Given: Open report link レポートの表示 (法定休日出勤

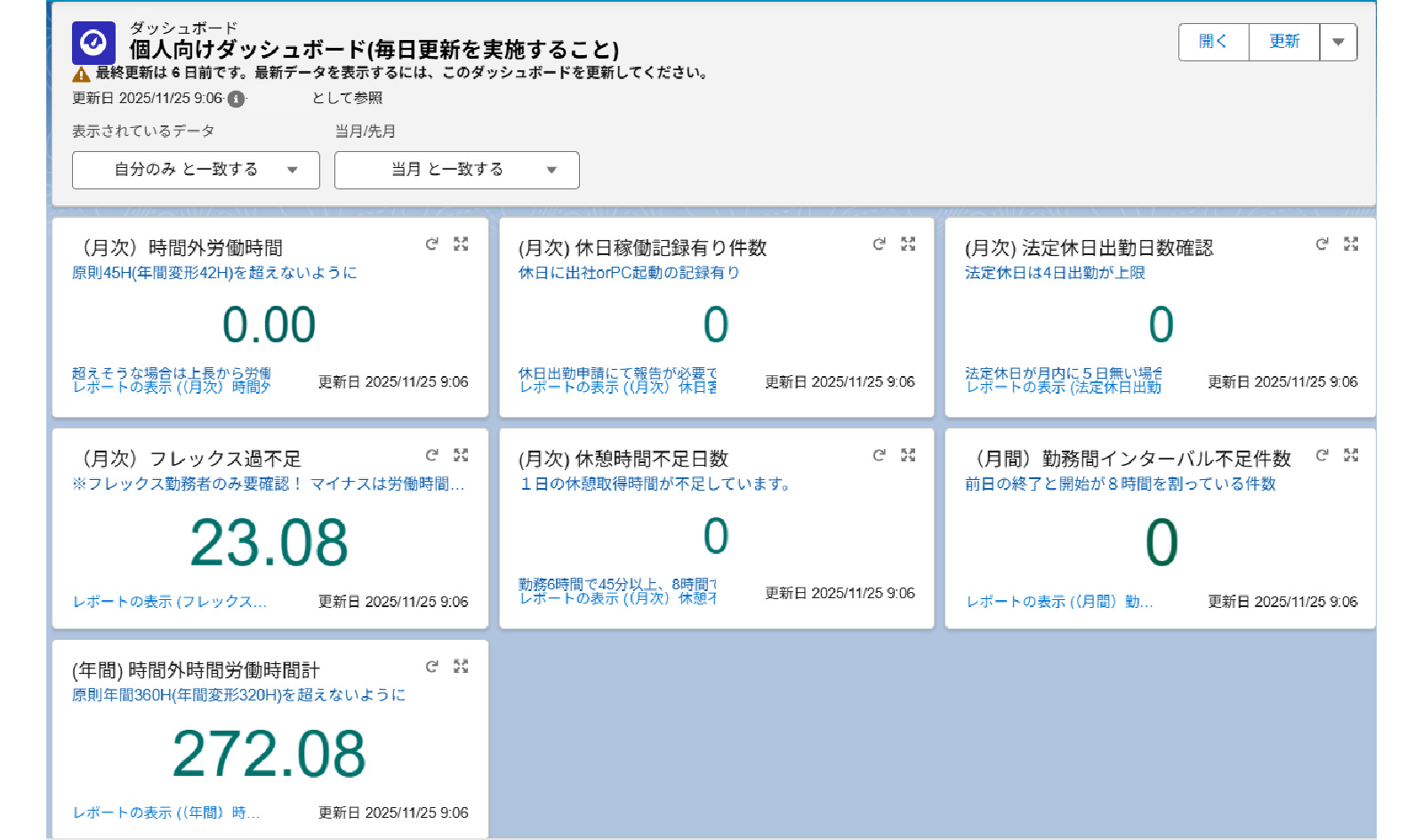Looking at the screenshot, I should pos(1064,388).
